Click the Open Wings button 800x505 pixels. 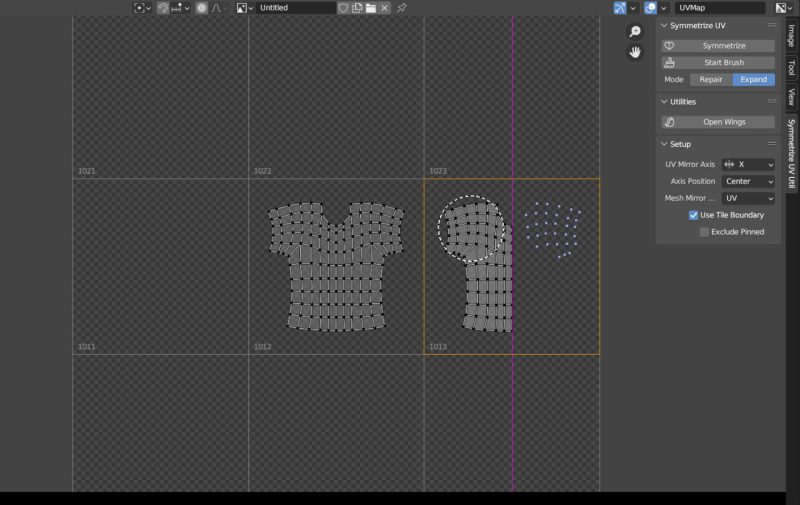(718, 122)
